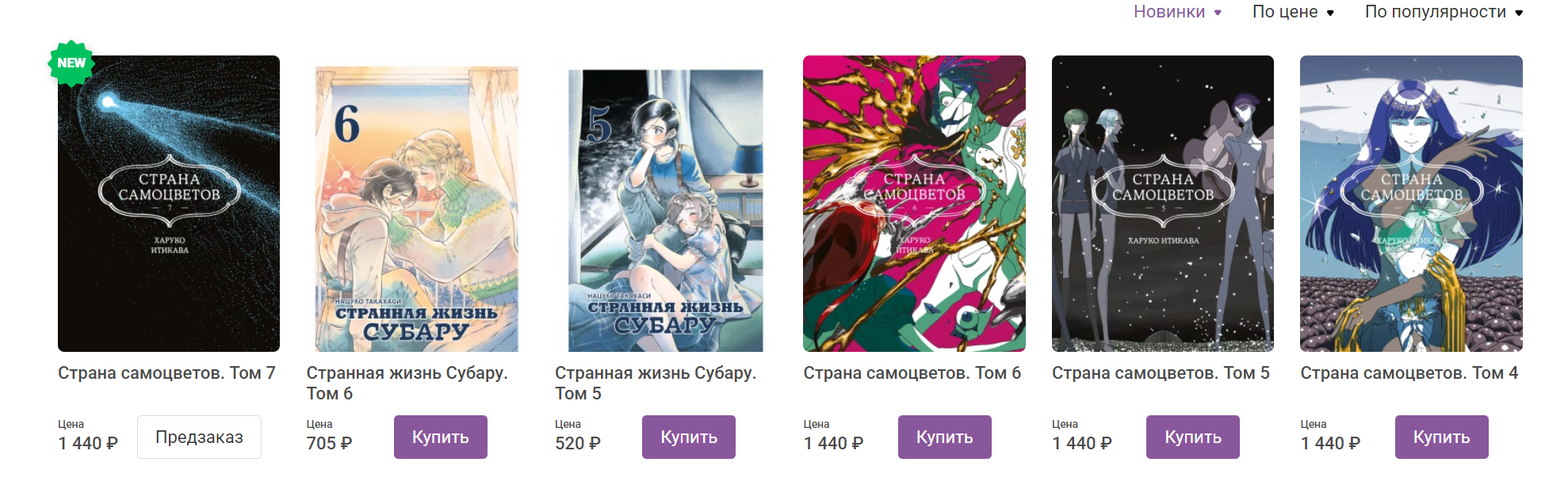Buy Страна самоцветов Том 5
Screen dimensions: 1568x485
(x=1193, y=437)
